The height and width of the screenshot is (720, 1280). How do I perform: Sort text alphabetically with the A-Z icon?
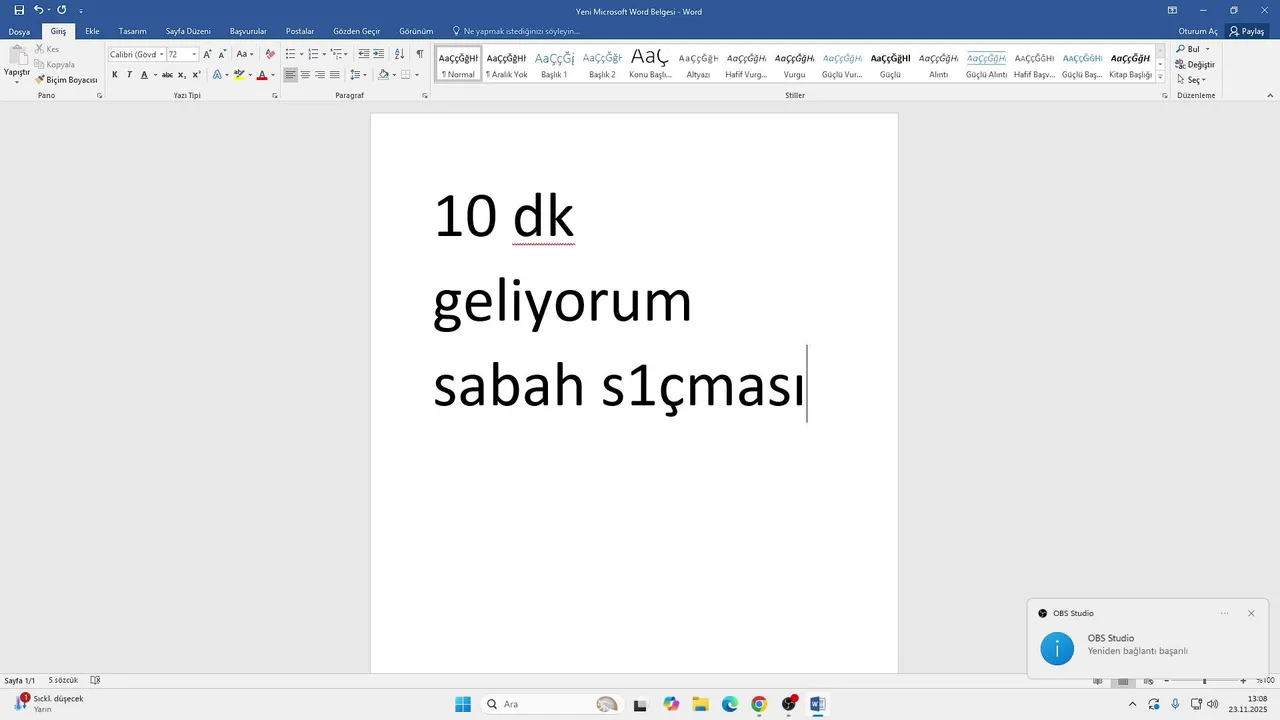click(x=400, y=54)
